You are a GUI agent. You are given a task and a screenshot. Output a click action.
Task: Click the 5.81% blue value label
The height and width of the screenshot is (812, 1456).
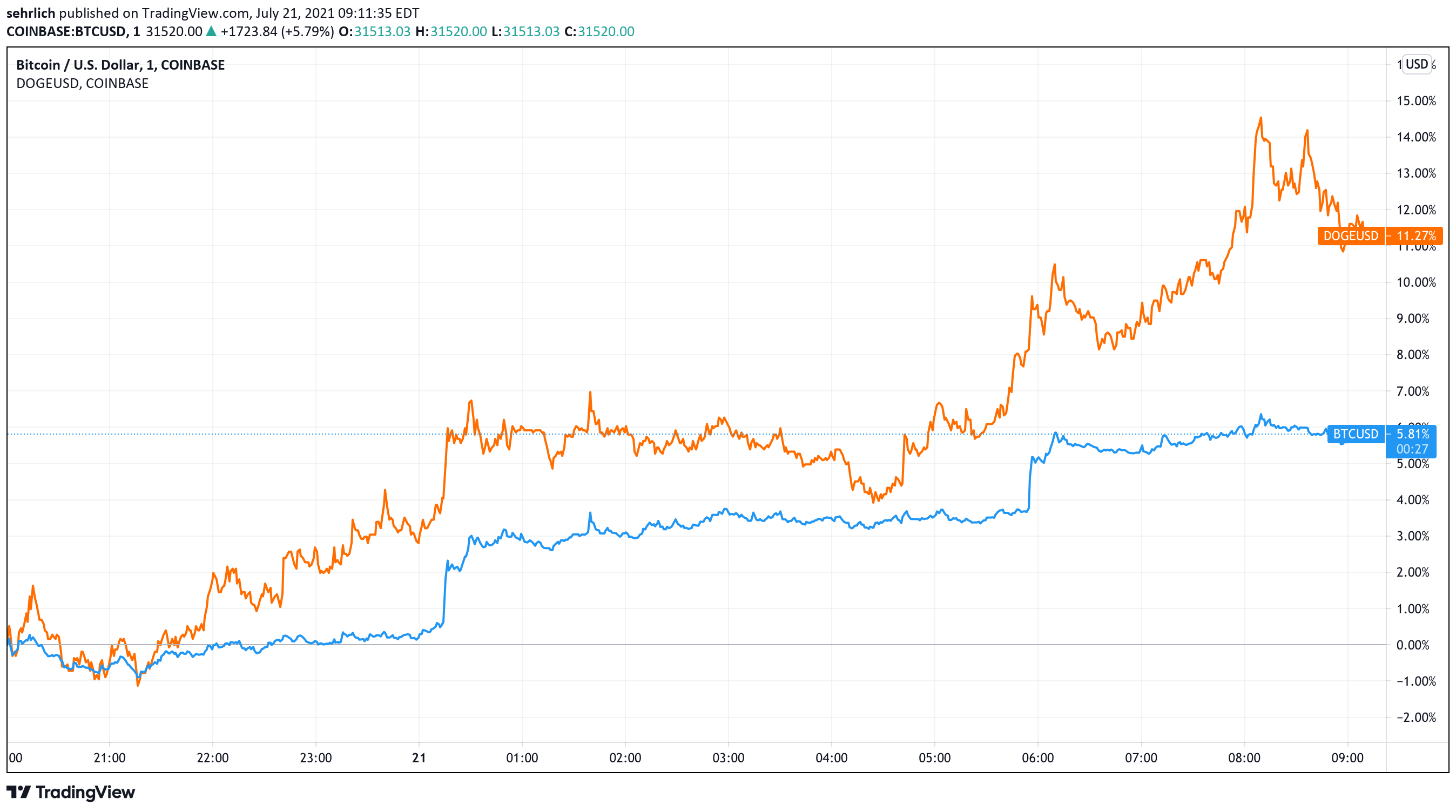point(1412,434)
